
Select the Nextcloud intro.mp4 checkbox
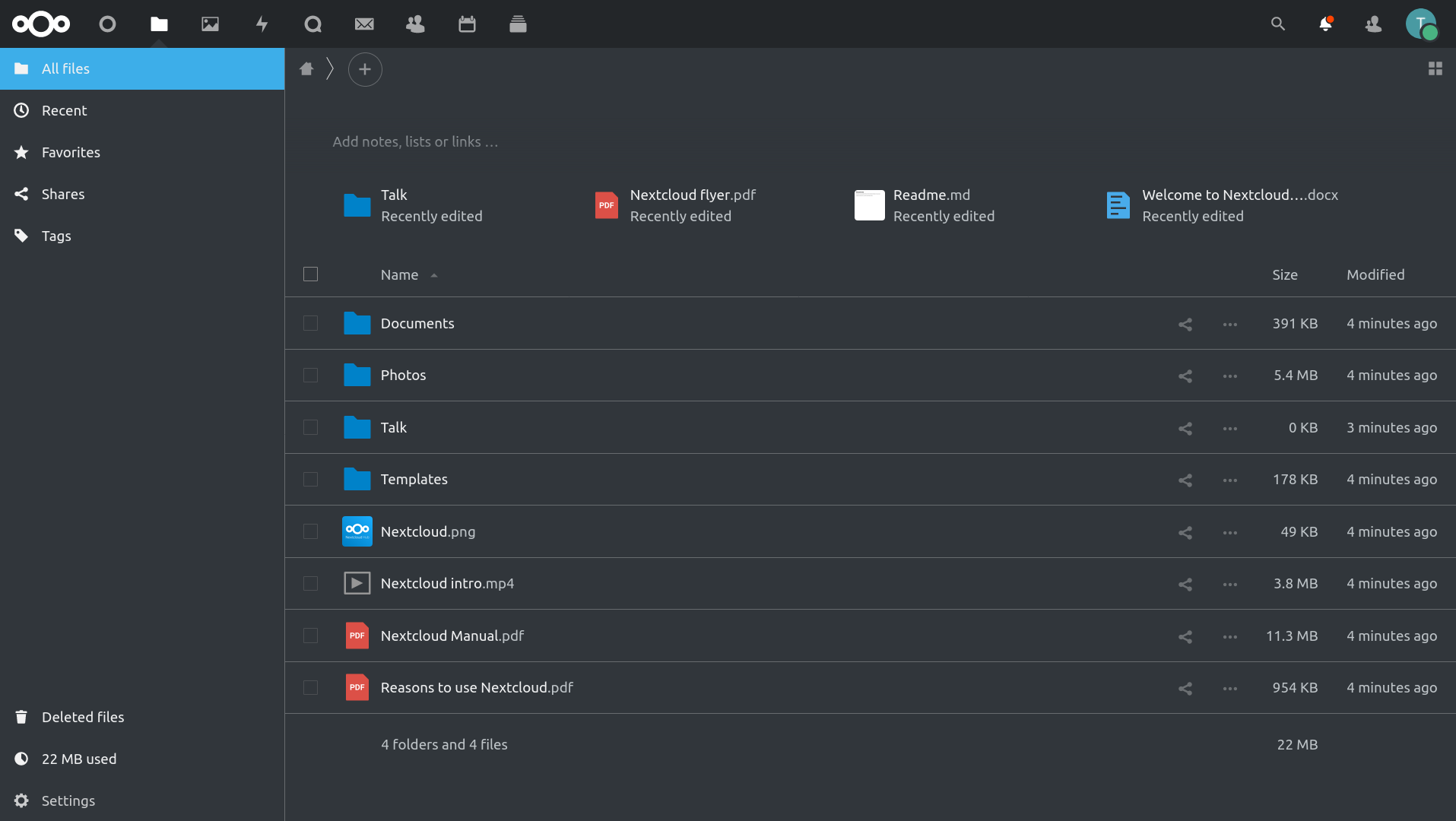coord(310,583)
